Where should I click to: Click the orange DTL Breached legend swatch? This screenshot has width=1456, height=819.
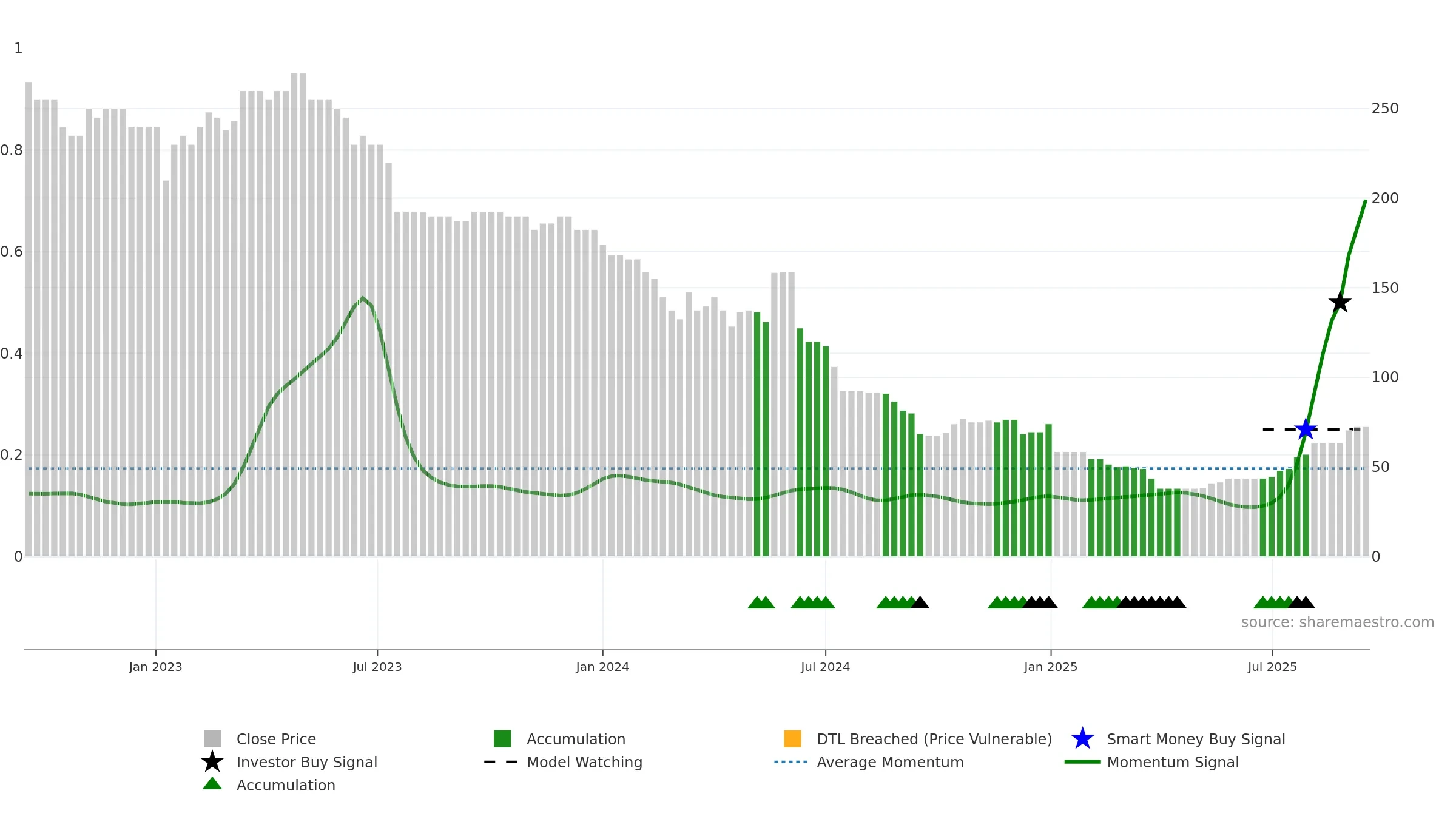[x=792, y=739]
